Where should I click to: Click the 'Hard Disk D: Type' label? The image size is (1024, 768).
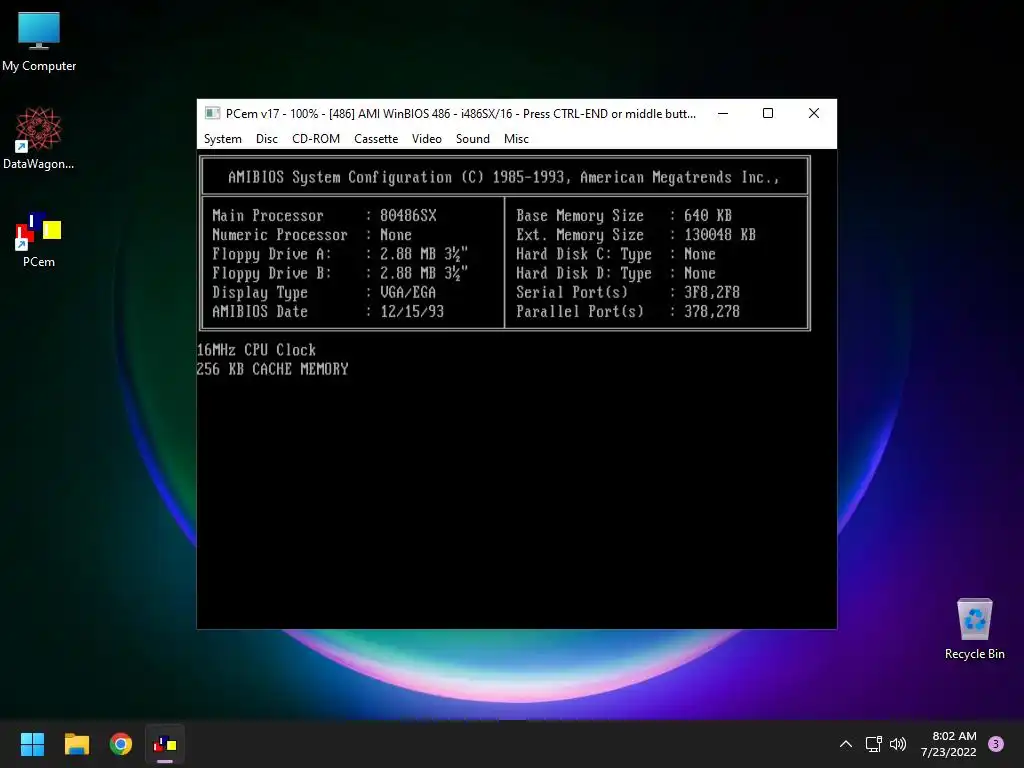[x=584, y=273]
